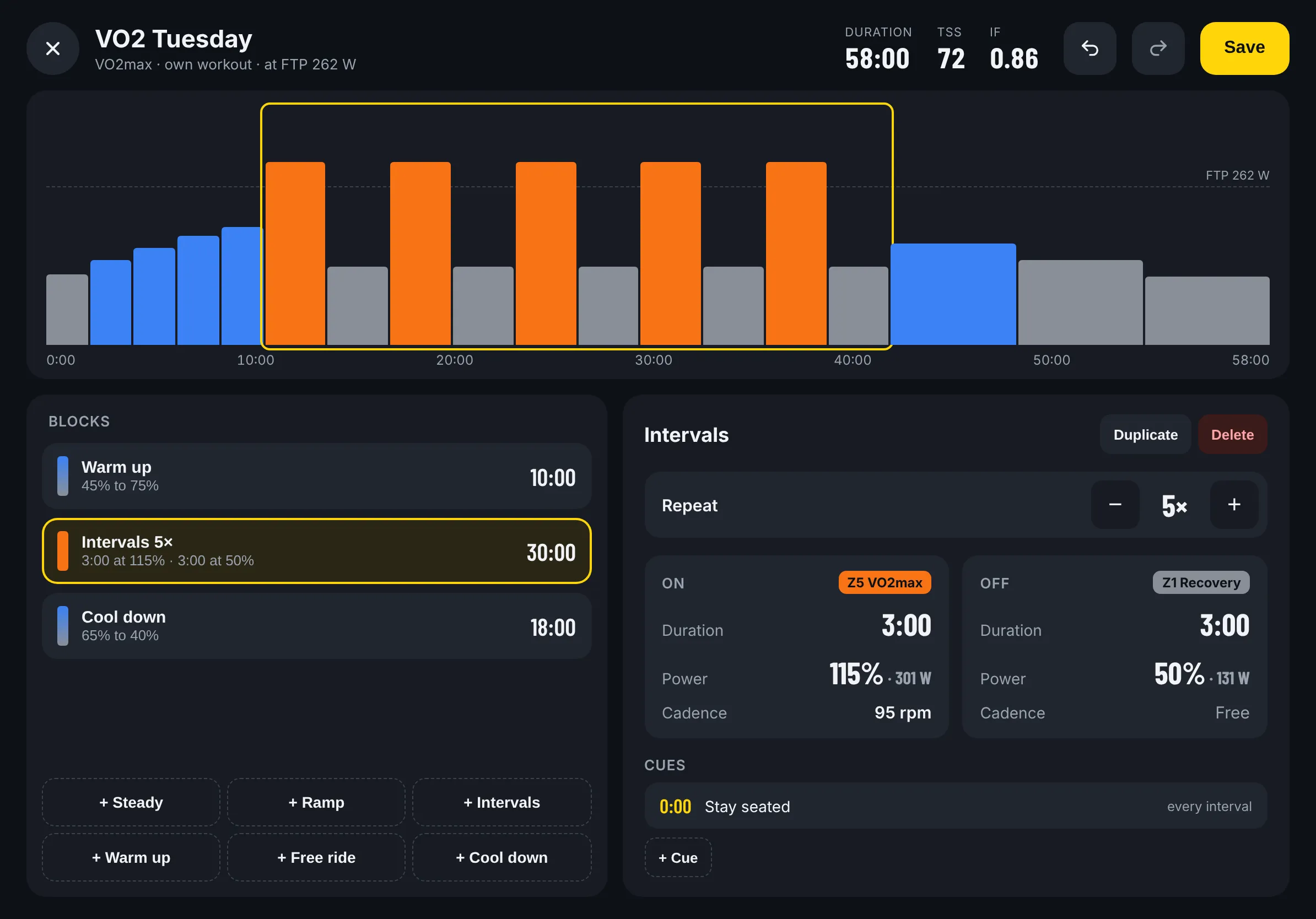Click the FTP 262 W chart label
The height and width of the screenshot is (919, 1316).
pyautogui.click(x=1237, y=175)
